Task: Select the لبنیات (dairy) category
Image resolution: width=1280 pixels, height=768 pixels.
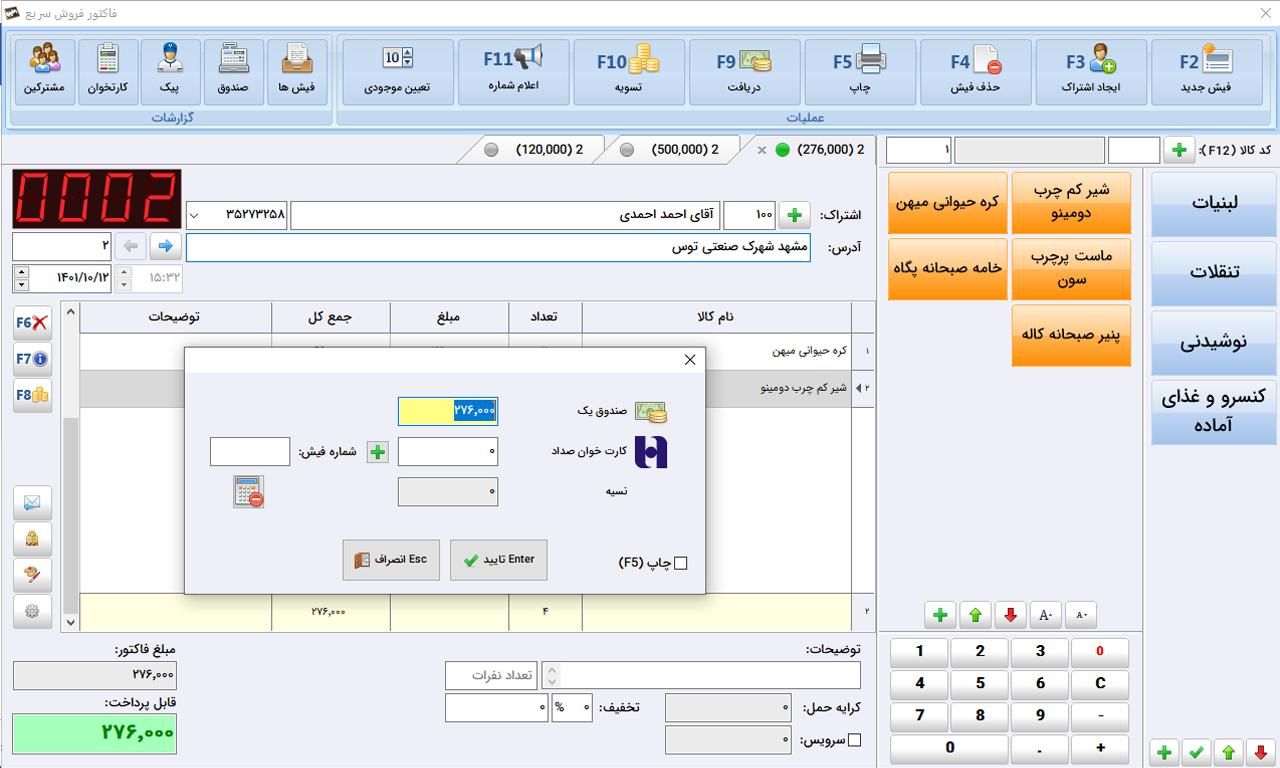Action: (x=1214, y=203)
